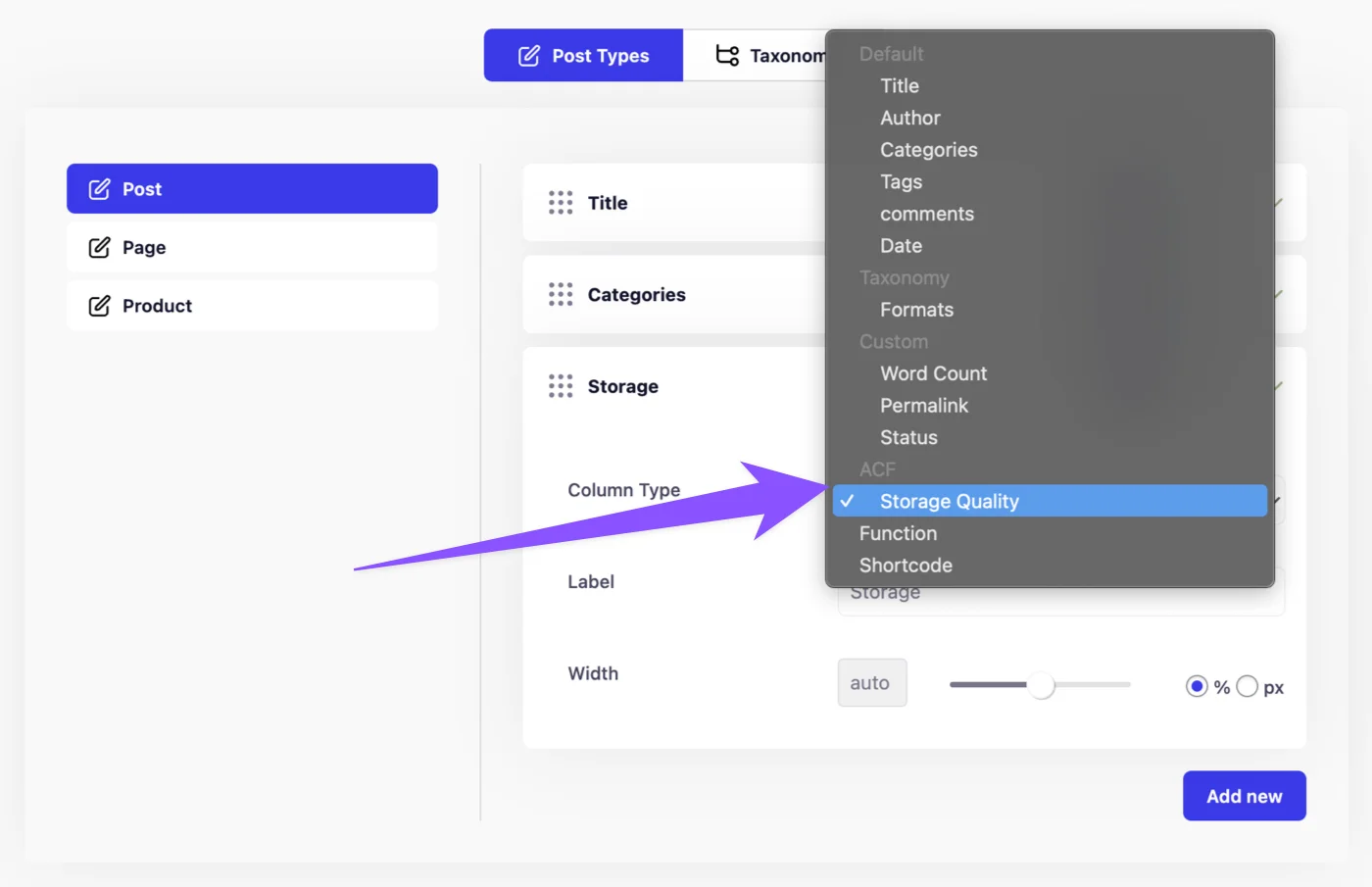Click the Product edit pencil icon
Viewport: 1372px width, 887px height.
click(98, 305)
